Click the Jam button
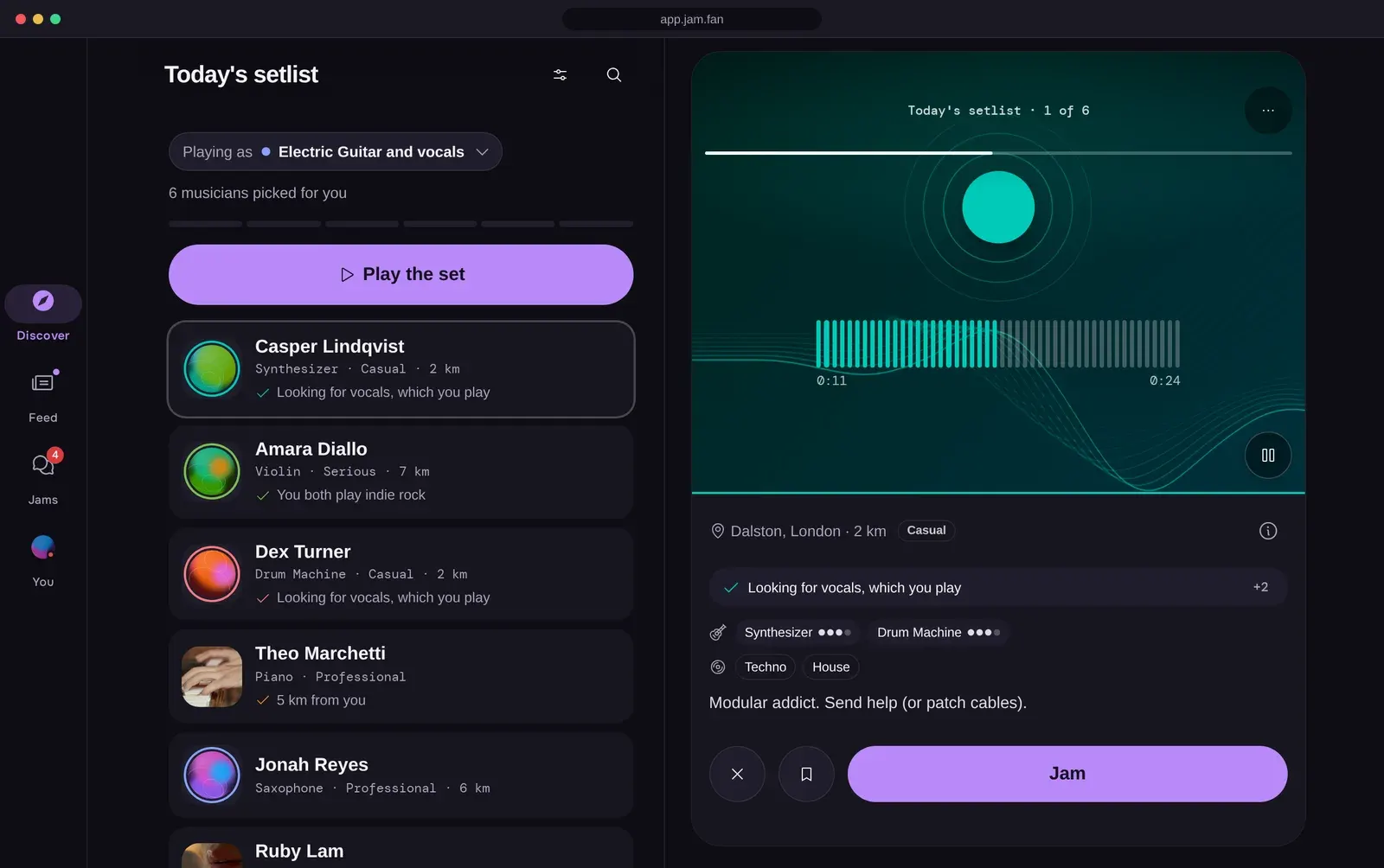 (1067, 774)
